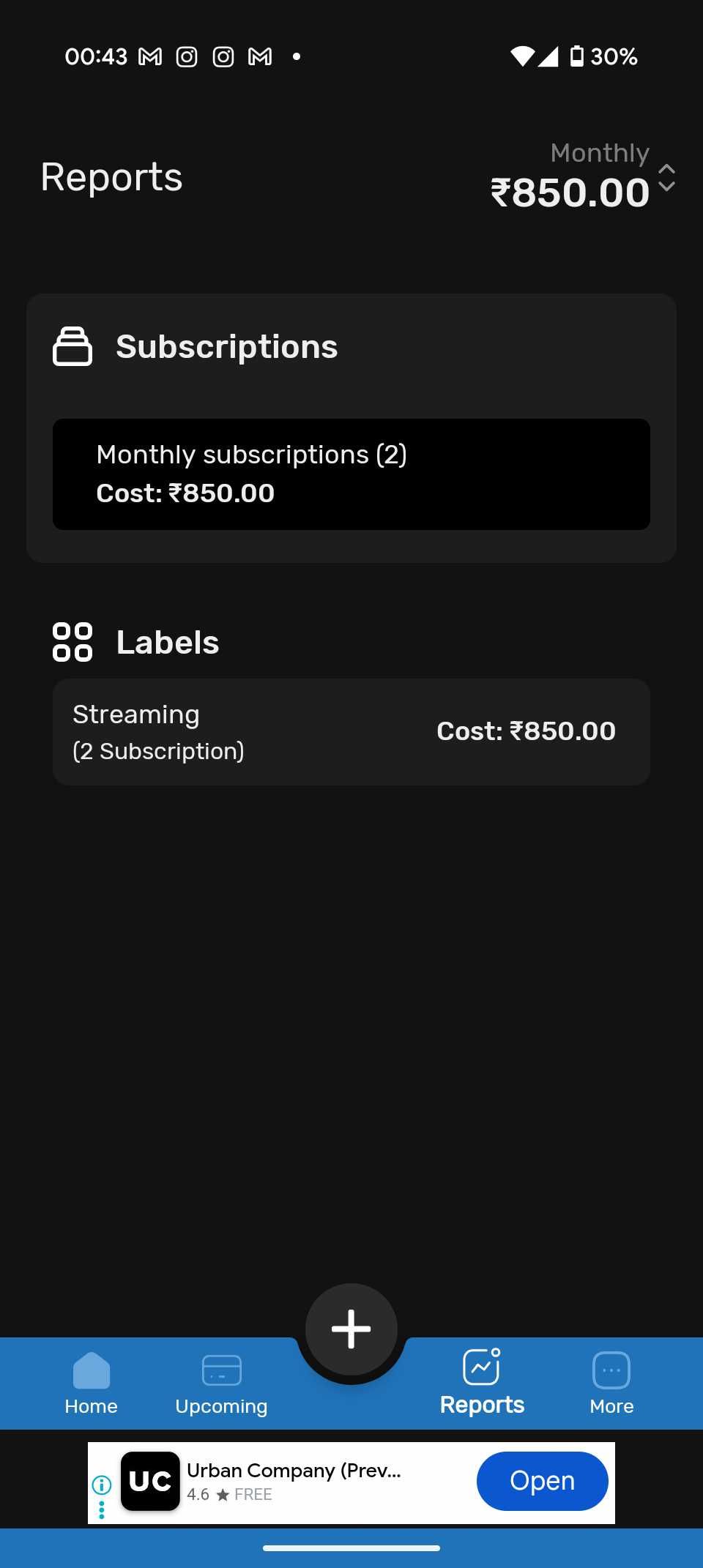Open the Home tab icon
The image size is (703, 1568).
(92, 1370)
